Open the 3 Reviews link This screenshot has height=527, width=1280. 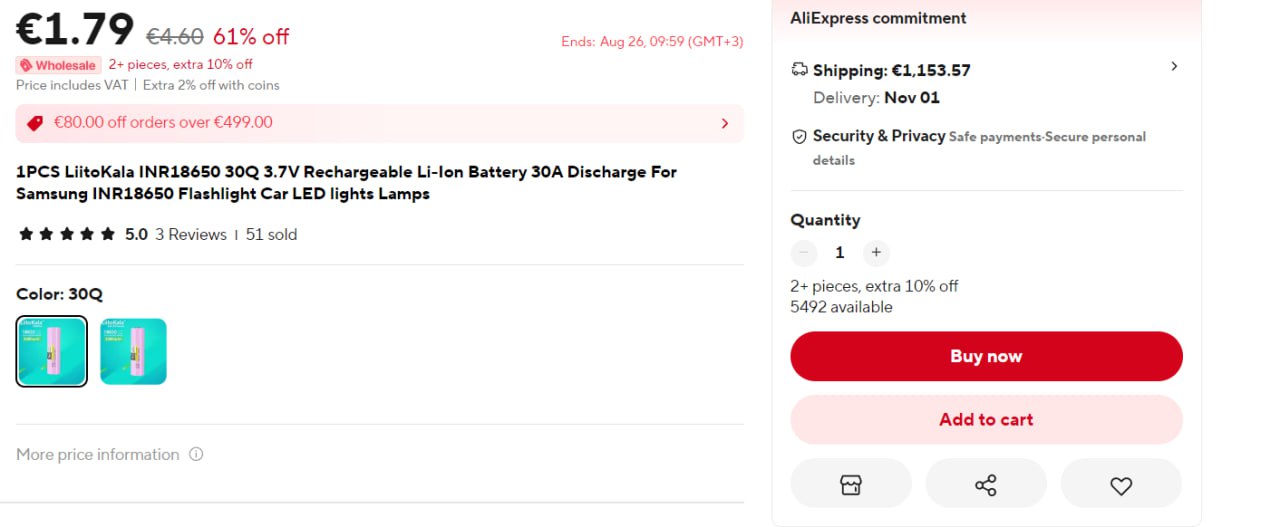[190, 235]
